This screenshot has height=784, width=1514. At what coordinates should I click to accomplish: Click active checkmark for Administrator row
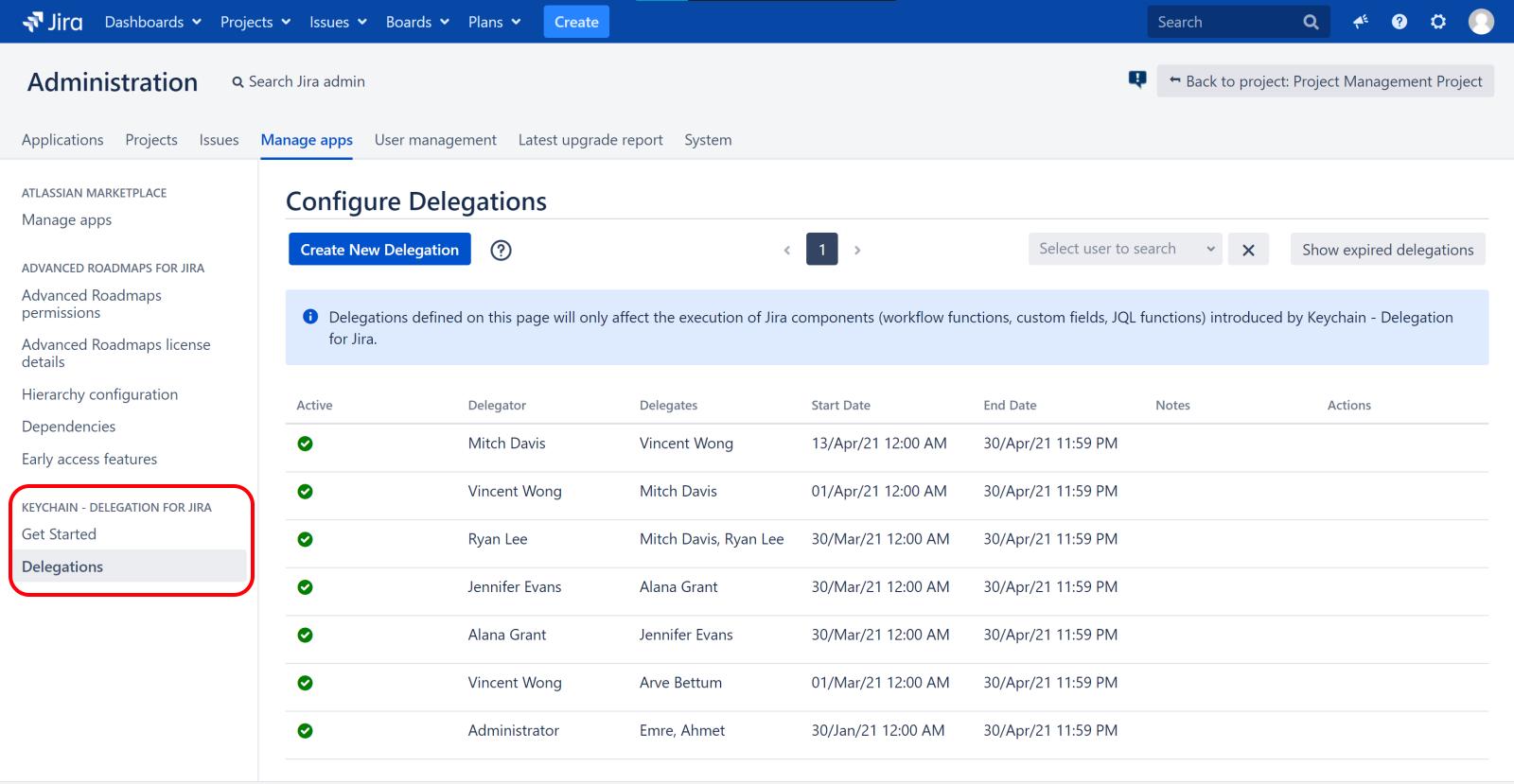305,731
